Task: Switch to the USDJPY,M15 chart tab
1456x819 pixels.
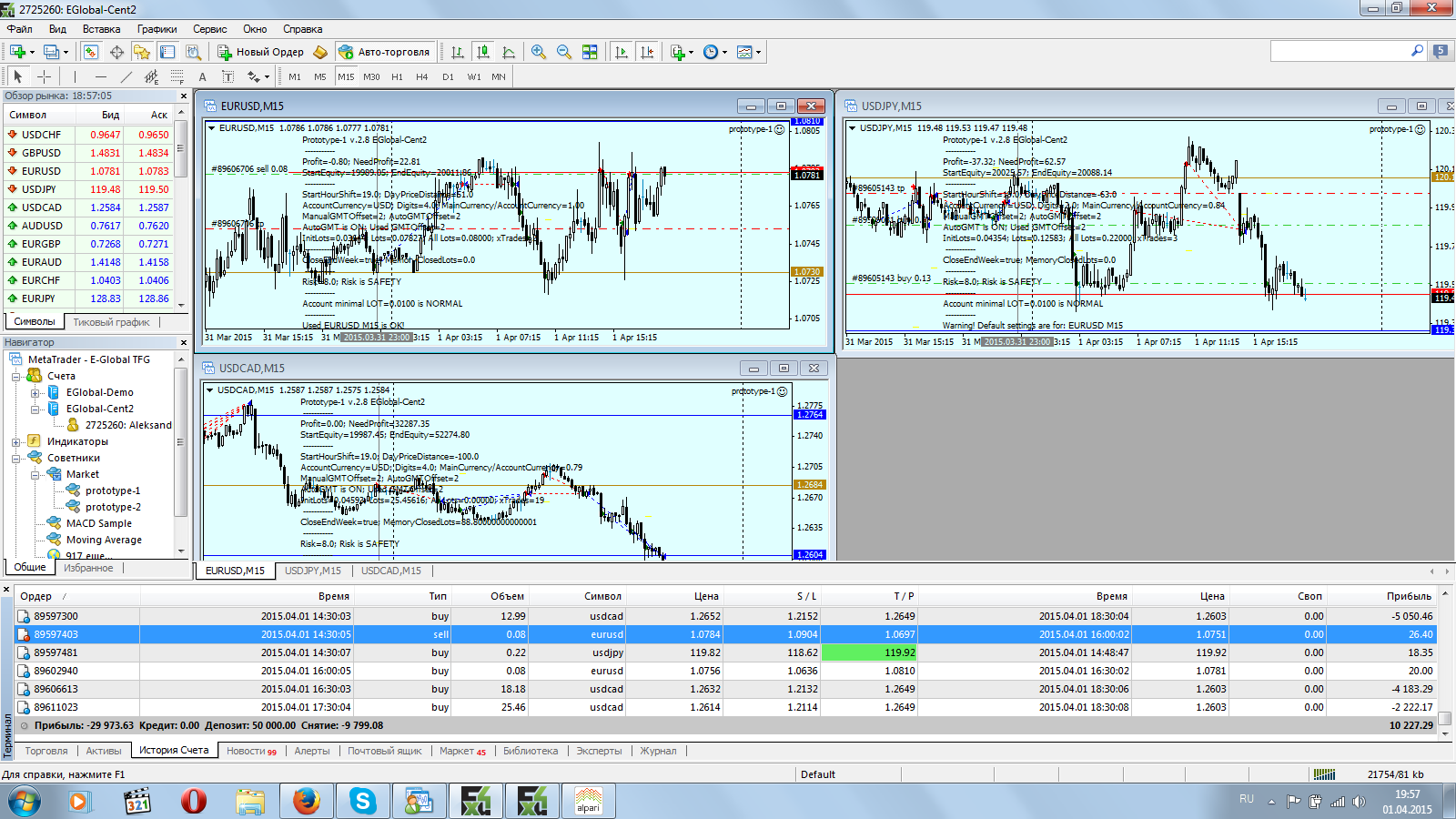Action: pyautogui.click(x=313, y=571)
